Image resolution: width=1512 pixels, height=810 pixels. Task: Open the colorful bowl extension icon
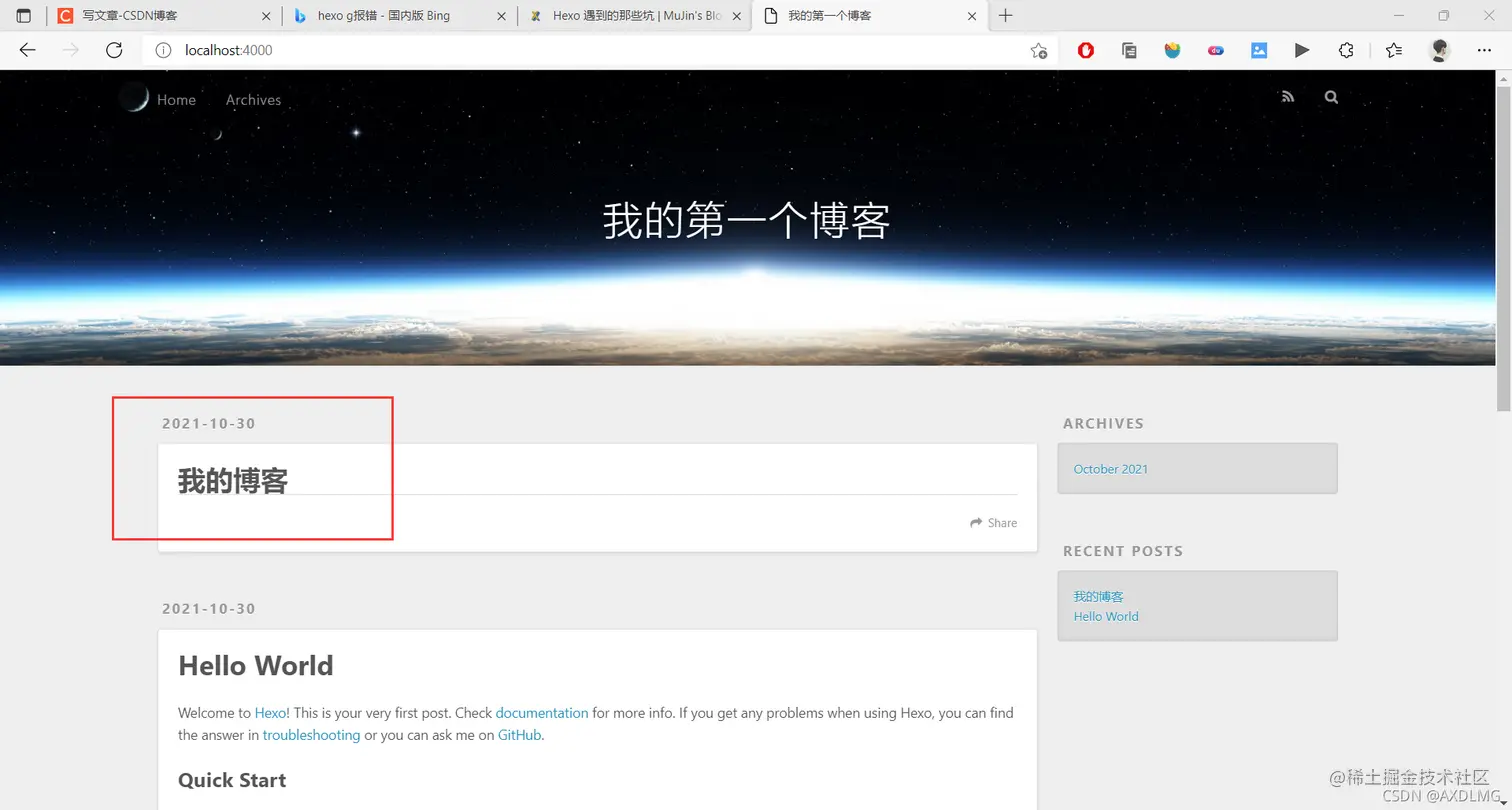[x=1173, y=50]
